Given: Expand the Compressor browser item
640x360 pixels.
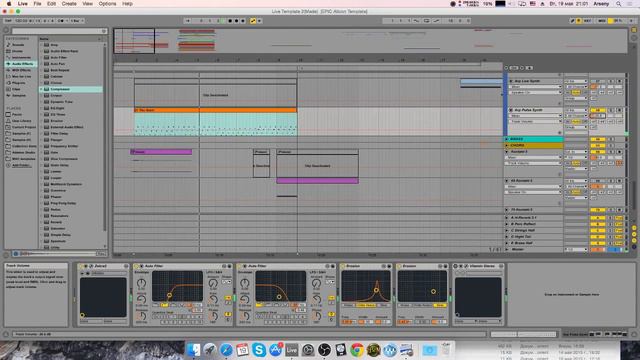Looking at the screenshot, I should click(x=42, y=89).
